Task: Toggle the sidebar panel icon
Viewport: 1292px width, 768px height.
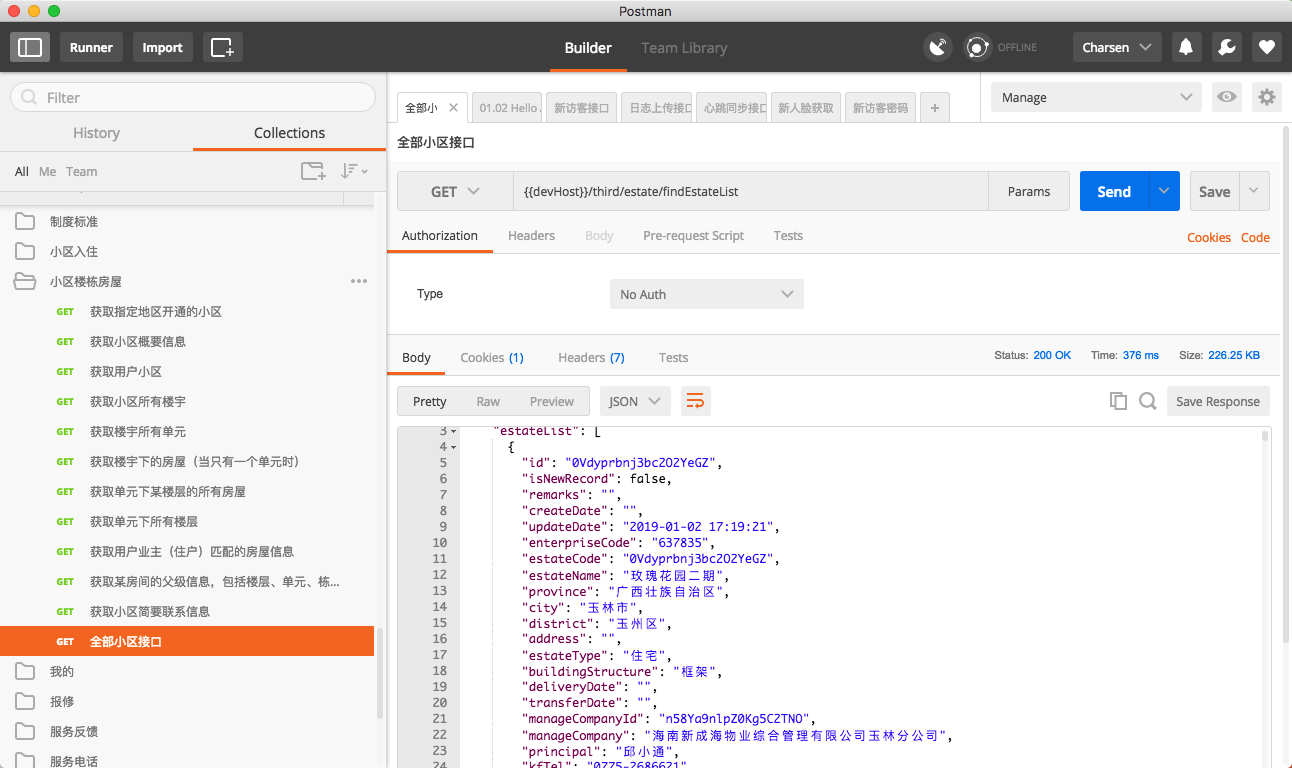Action: click(31, 47)
